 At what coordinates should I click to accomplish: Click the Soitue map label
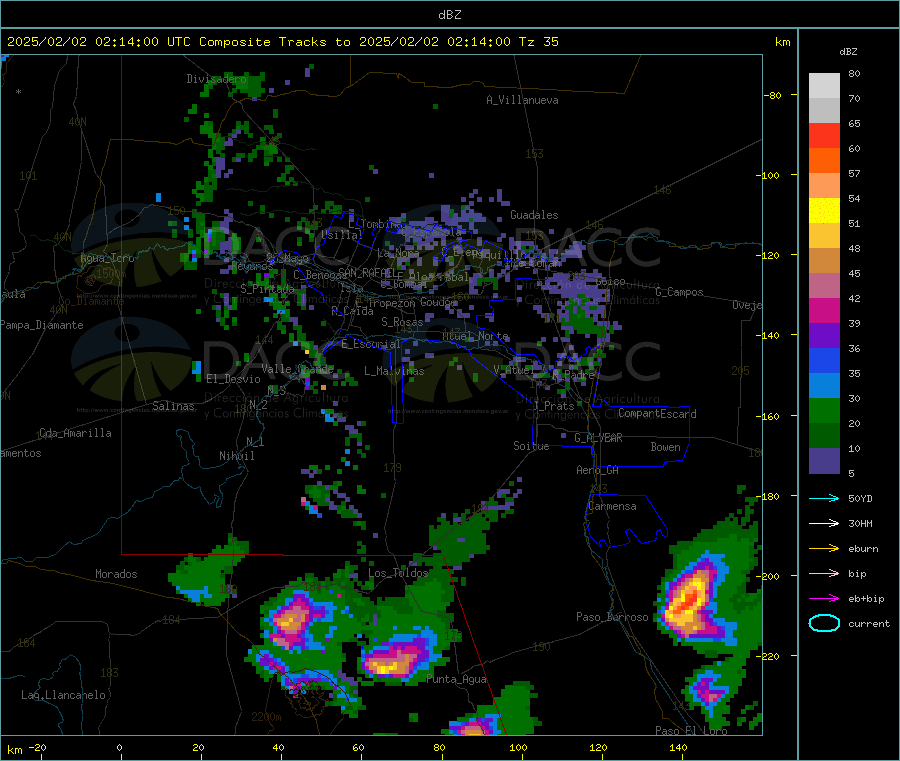pos(531,446)
